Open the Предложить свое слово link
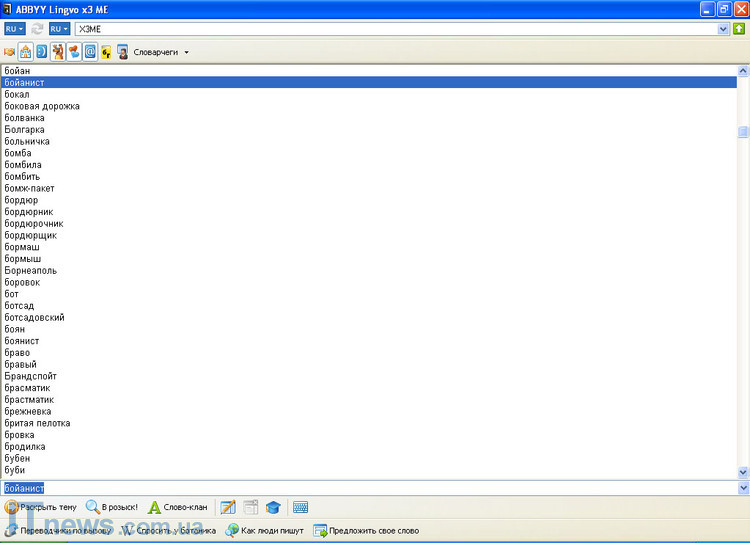 click(366, 530)
